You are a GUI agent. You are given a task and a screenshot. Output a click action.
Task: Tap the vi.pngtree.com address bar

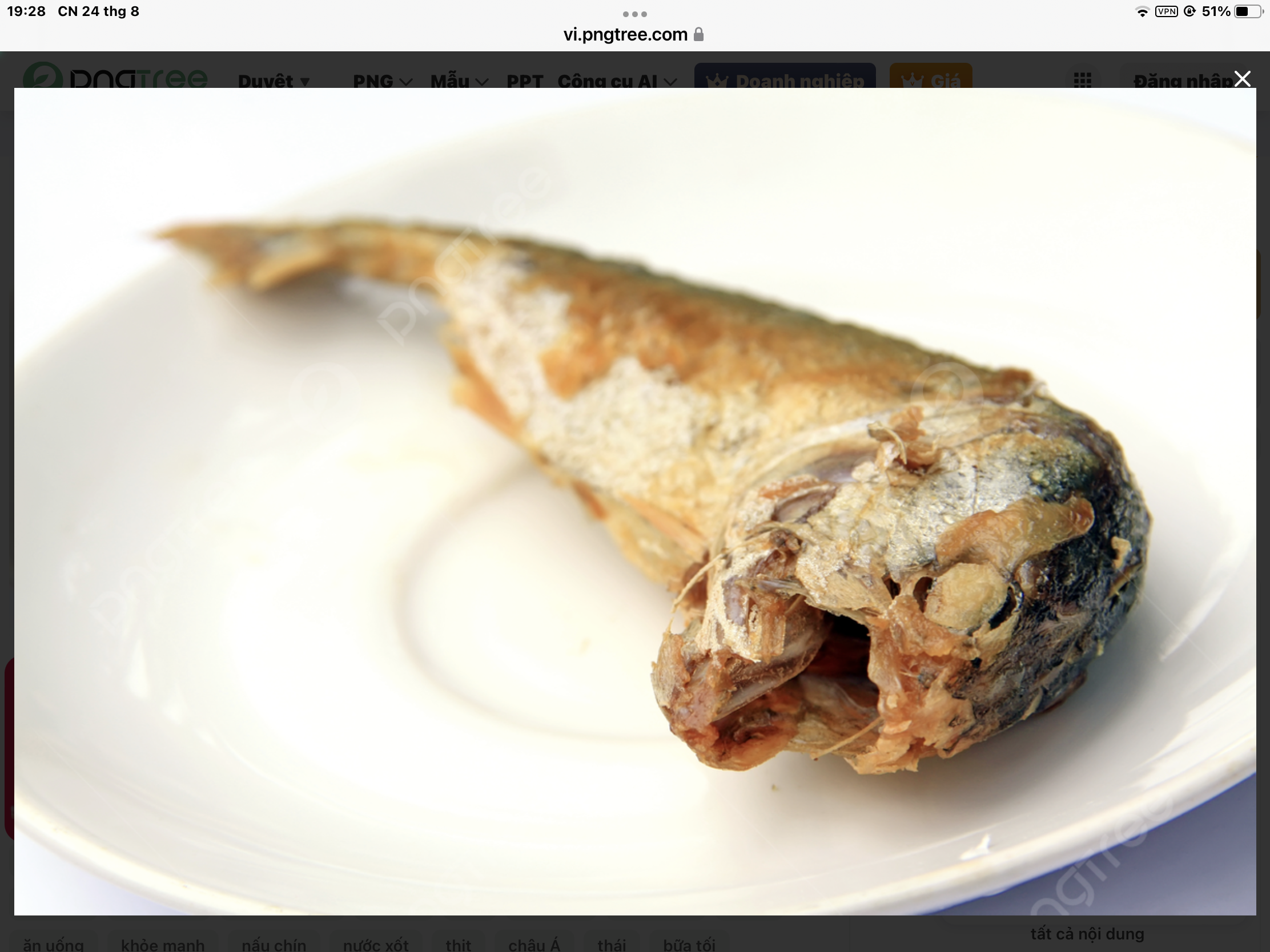point(625,34)
